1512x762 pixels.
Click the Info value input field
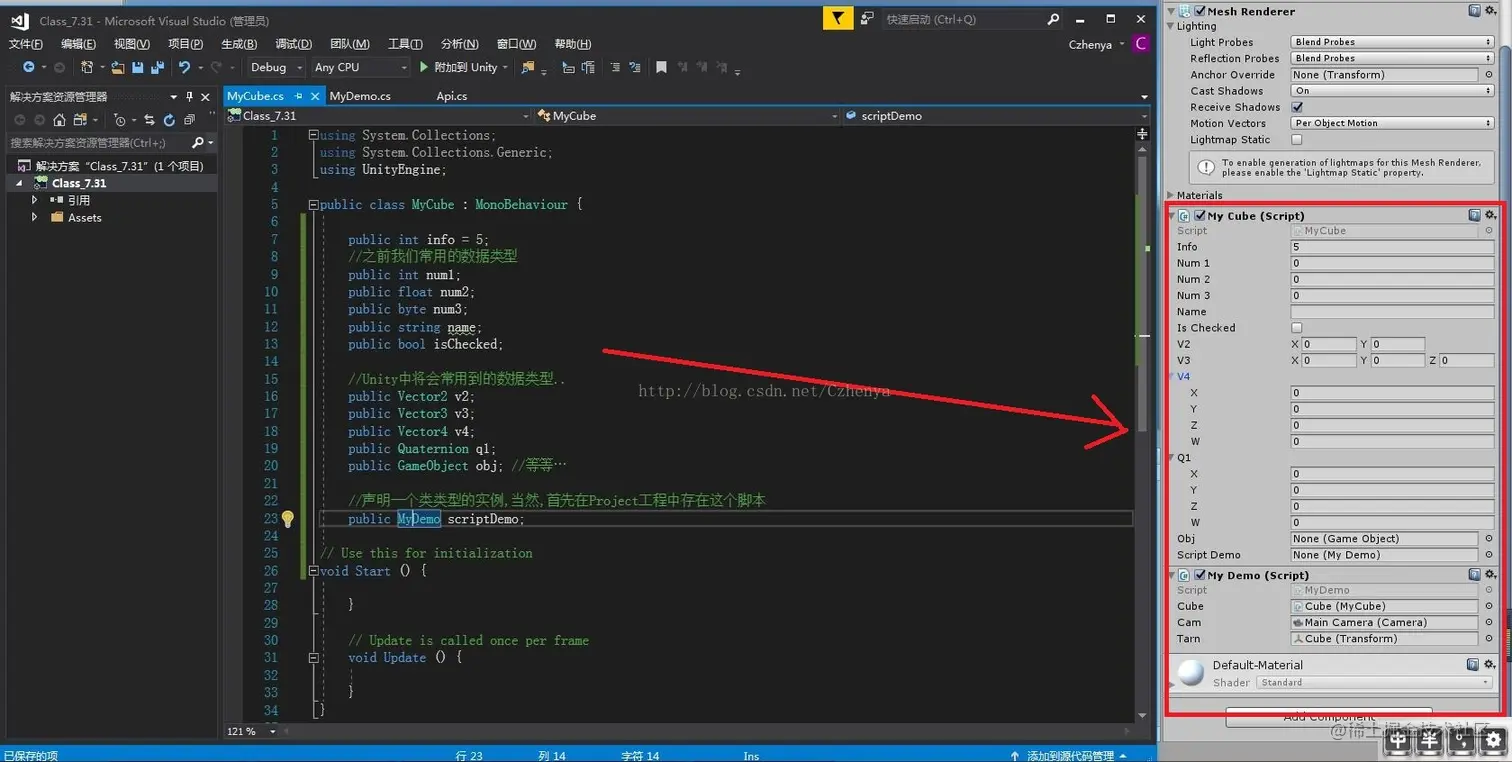click(1392, 247)
